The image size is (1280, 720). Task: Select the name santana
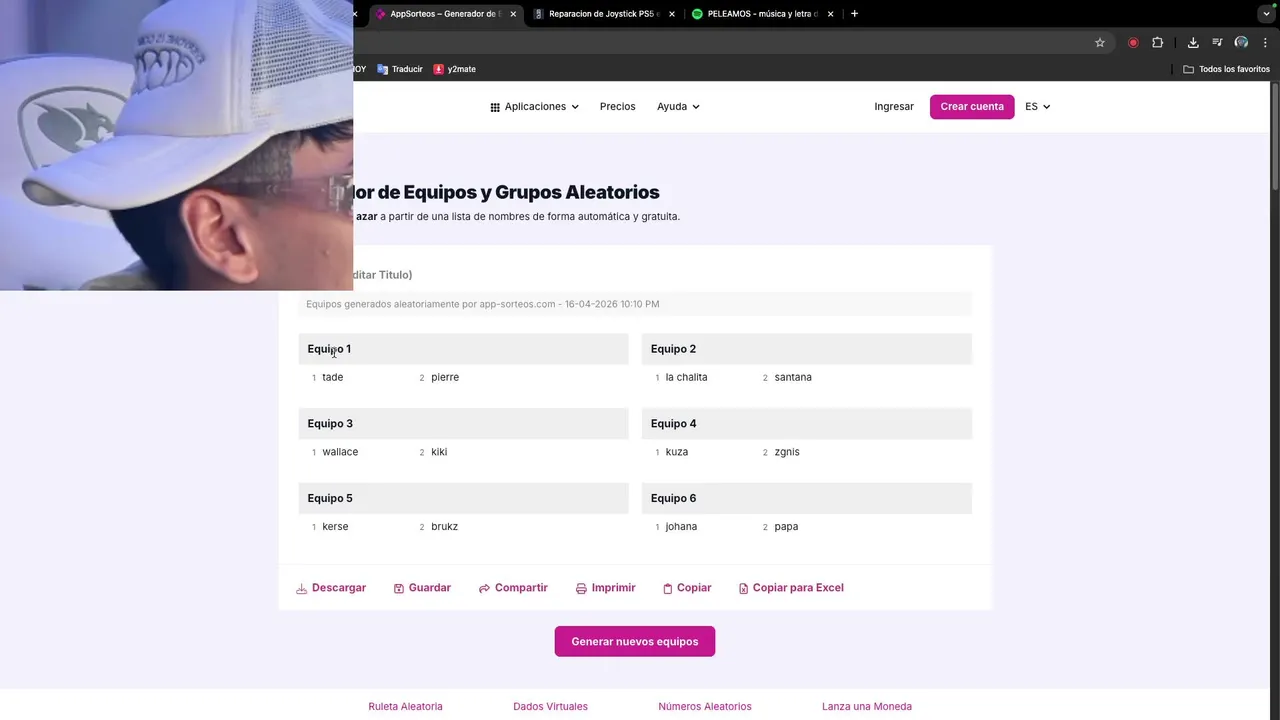click(x=793, y=378)
